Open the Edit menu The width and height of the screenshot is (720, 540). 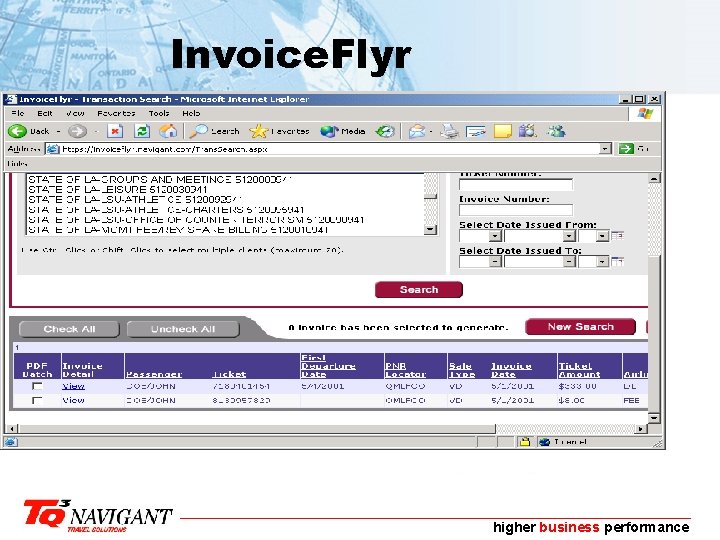45,113
